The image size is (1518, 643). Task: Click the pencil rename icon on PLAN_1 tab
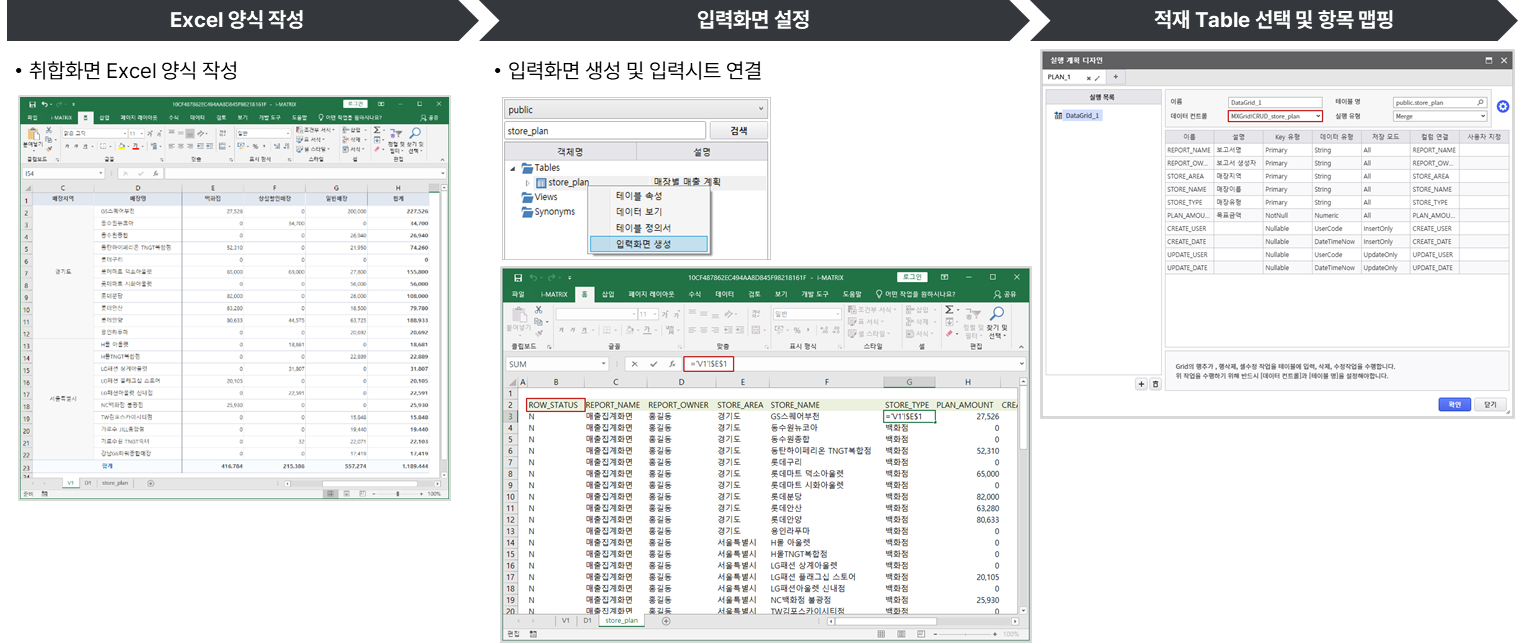click(x=1097, y=78)
